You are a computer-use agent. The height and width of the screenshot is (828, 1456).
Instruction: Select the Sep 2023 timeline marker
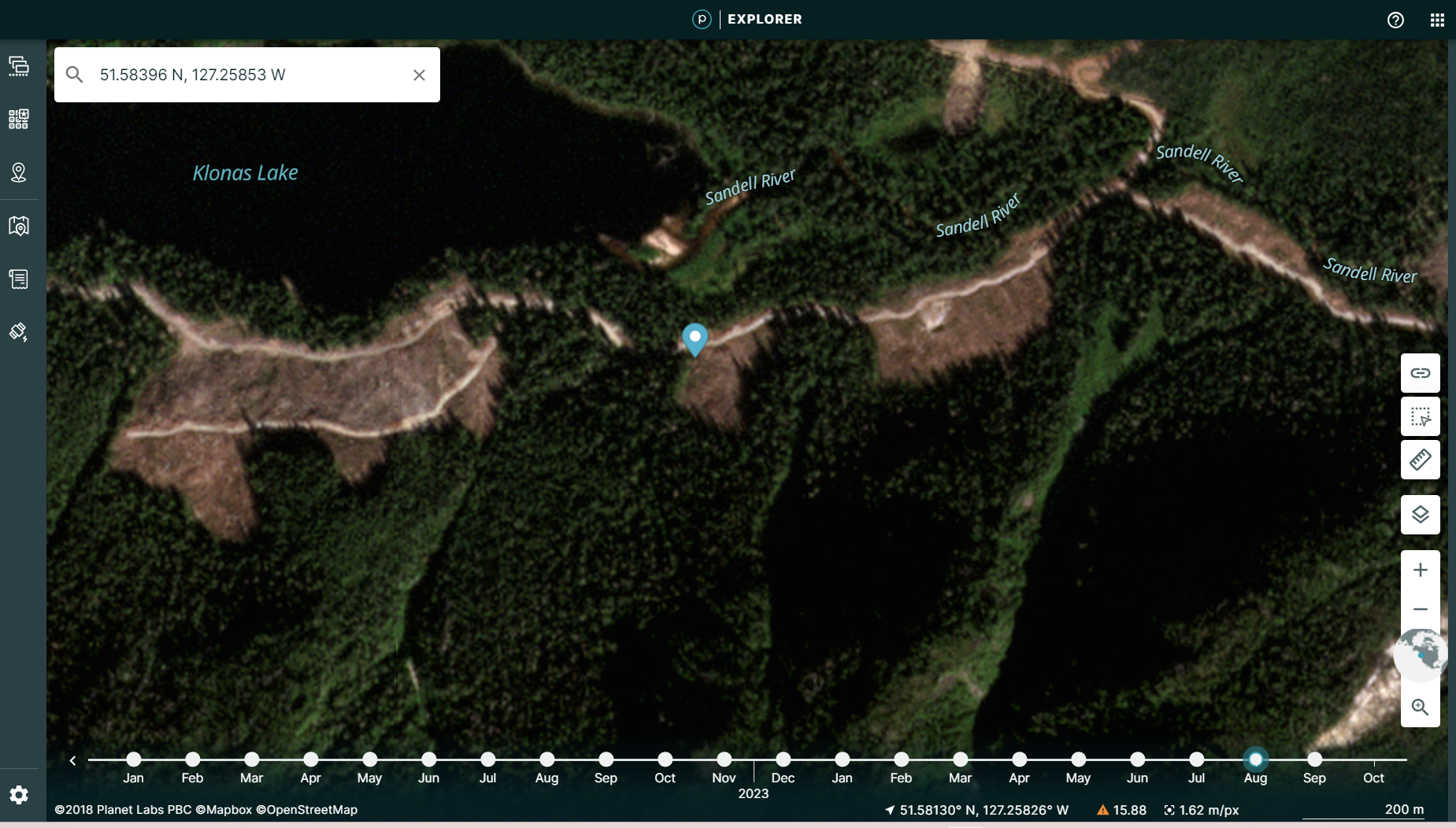pos(1315,760)
